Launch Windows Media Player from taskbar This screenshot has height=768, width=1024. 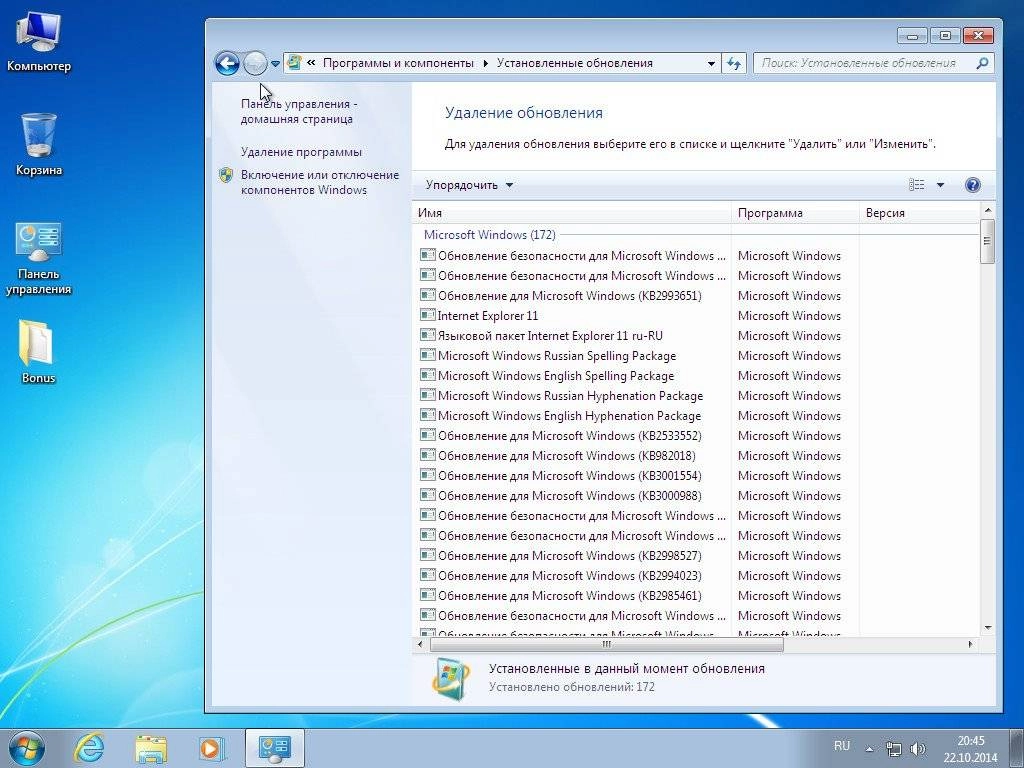(212, 748)
